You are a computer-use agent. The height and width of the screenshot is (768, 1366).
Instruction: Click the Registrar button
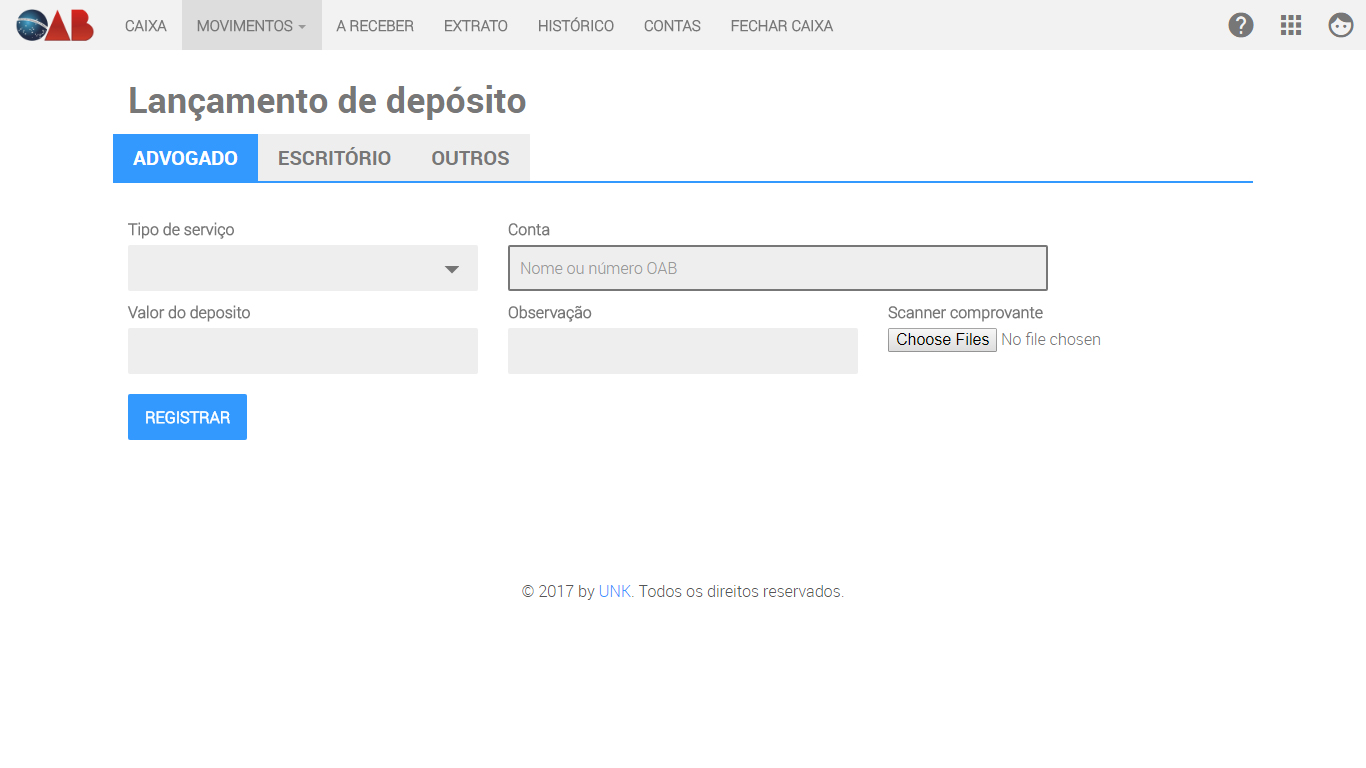click(187, 417)
